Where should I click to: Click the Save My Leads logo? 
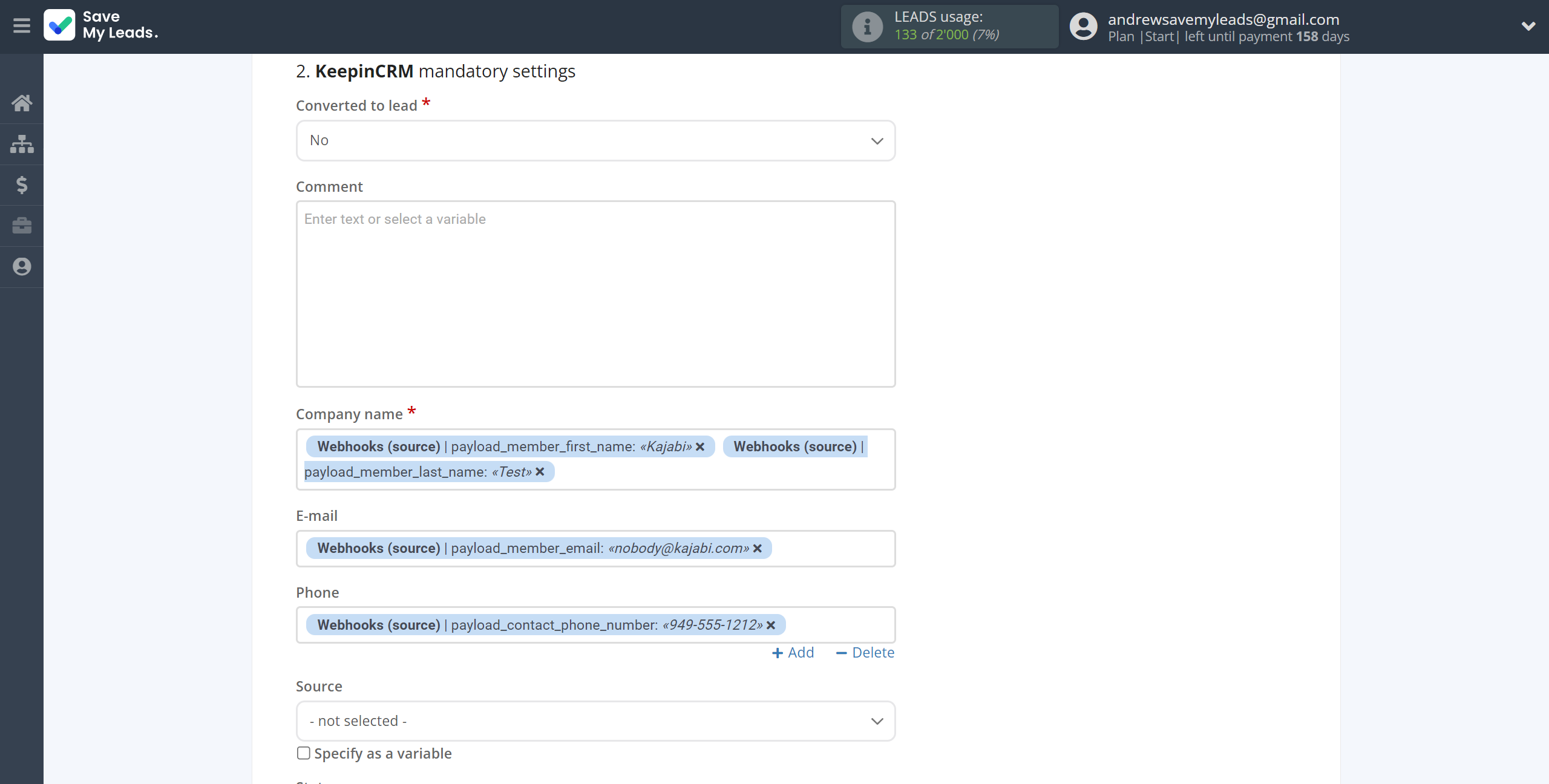[x=101, y=25]
